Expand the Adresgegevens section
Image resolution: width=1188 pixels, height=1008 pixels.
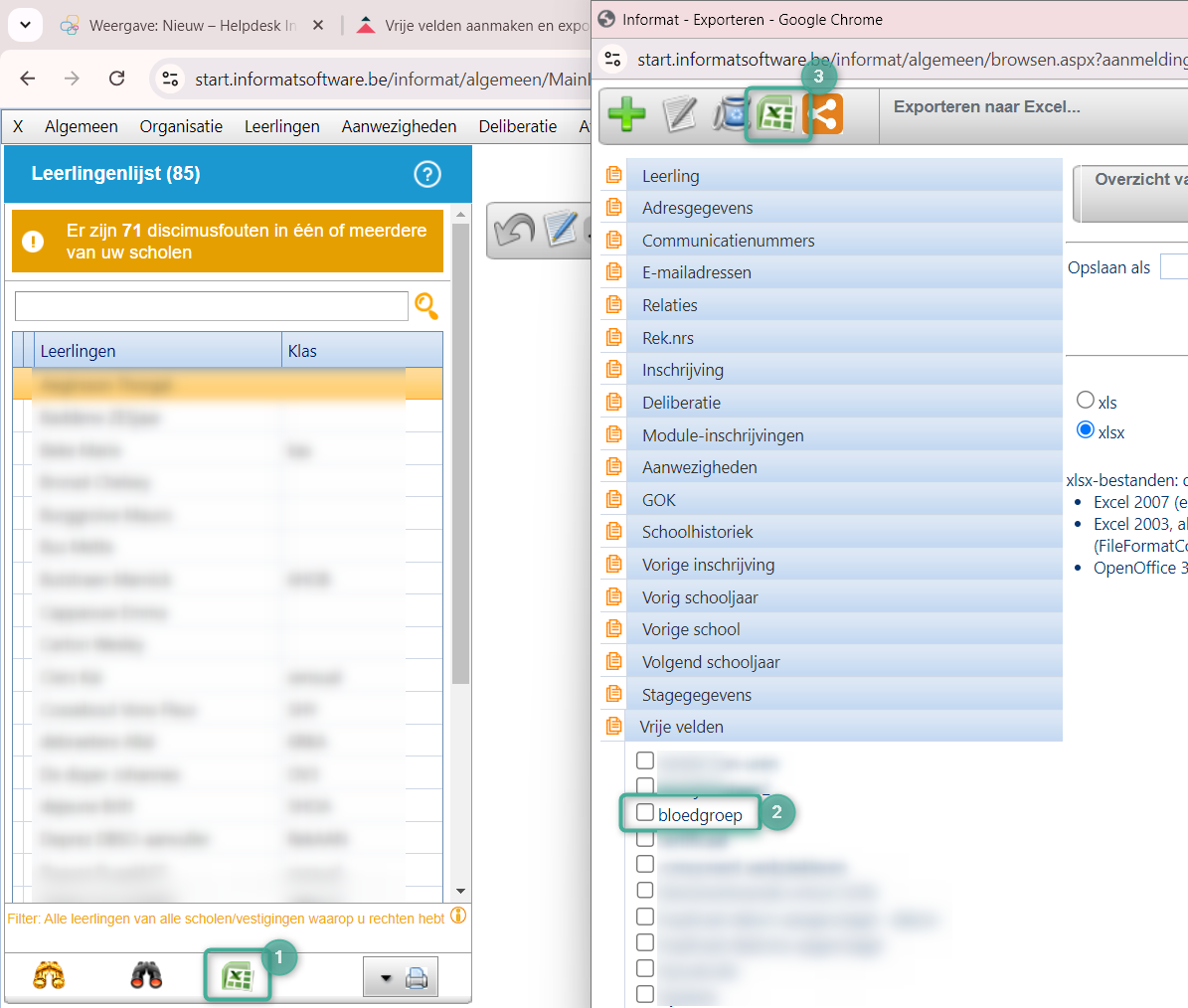pos(697,208)
